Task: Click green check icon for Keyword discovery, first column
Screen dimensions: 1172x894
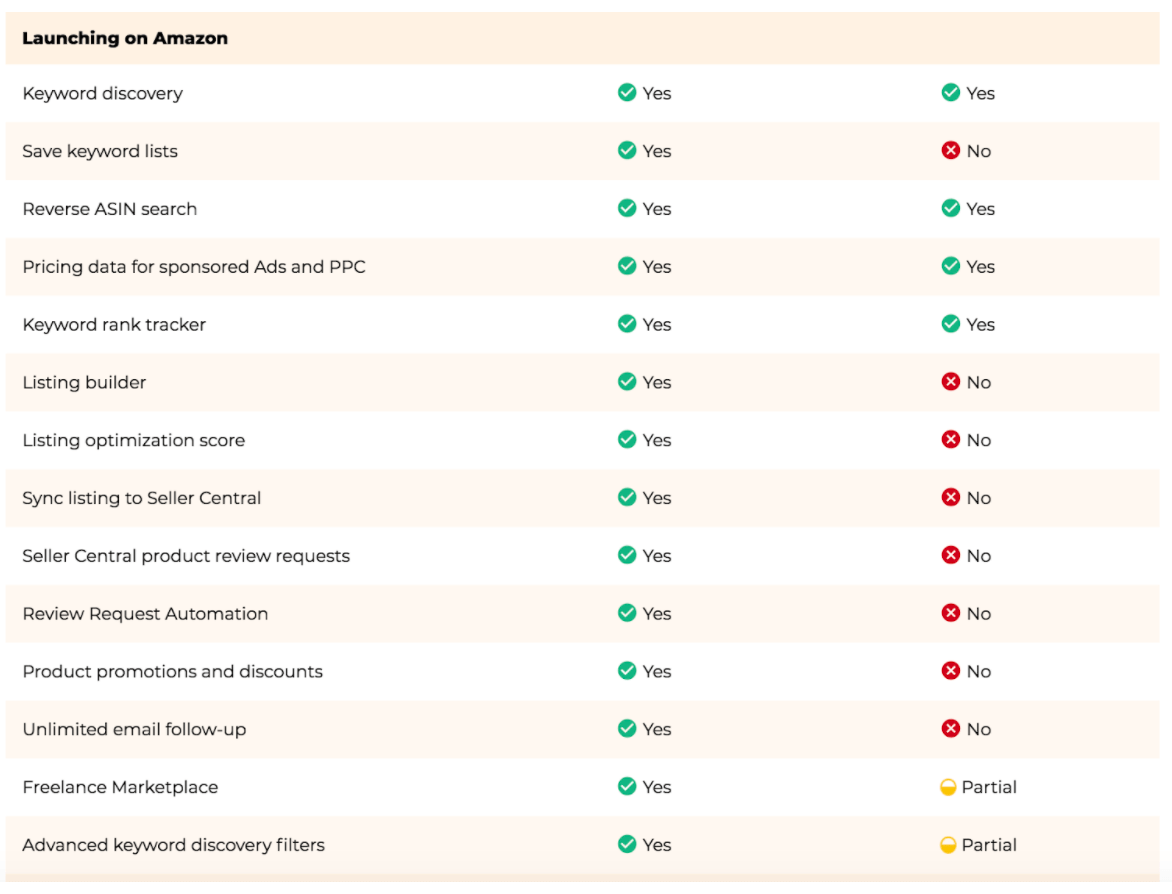Action: point(627,93)
